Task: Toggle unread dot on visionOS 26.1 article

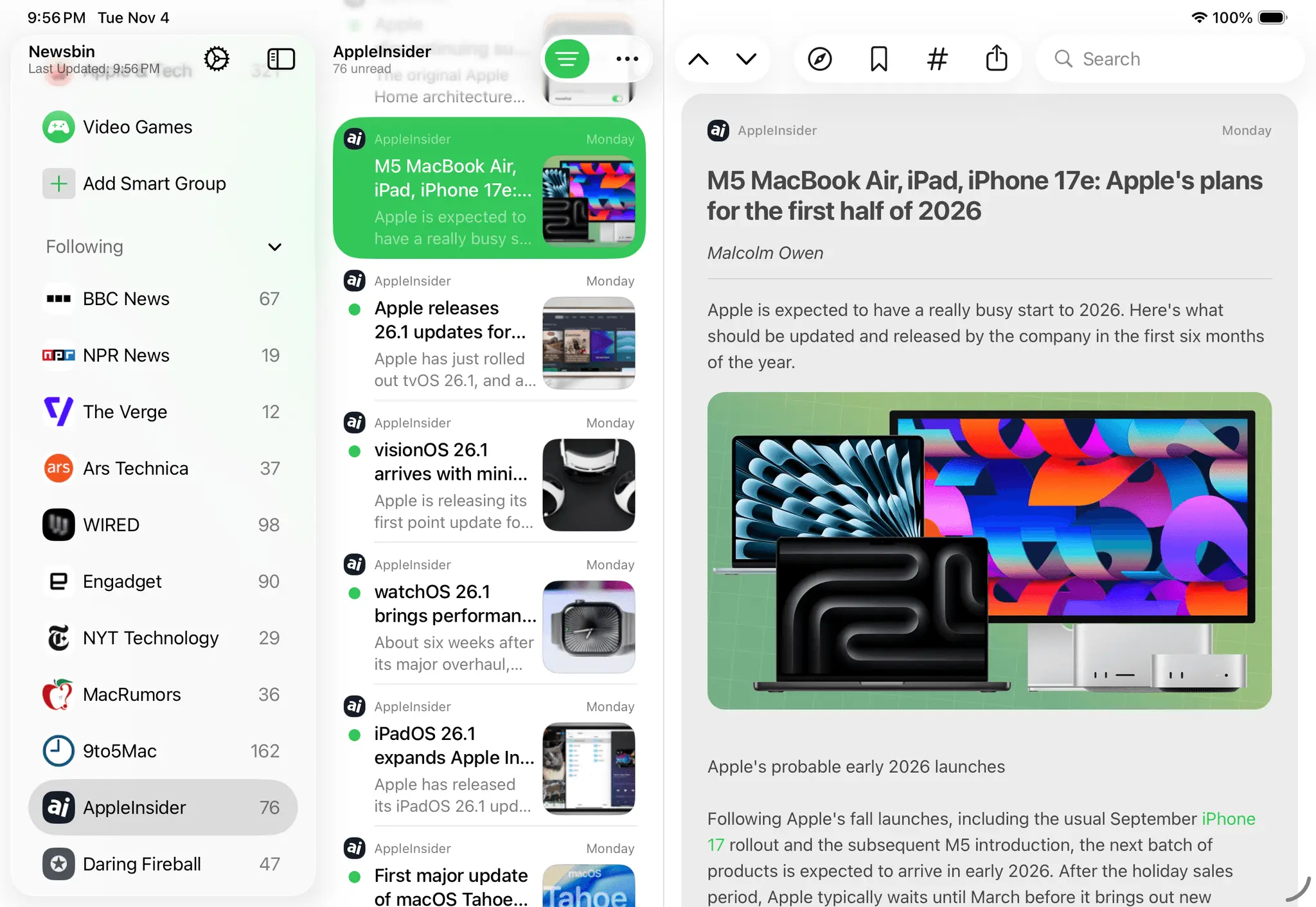Action: point(354,451)
